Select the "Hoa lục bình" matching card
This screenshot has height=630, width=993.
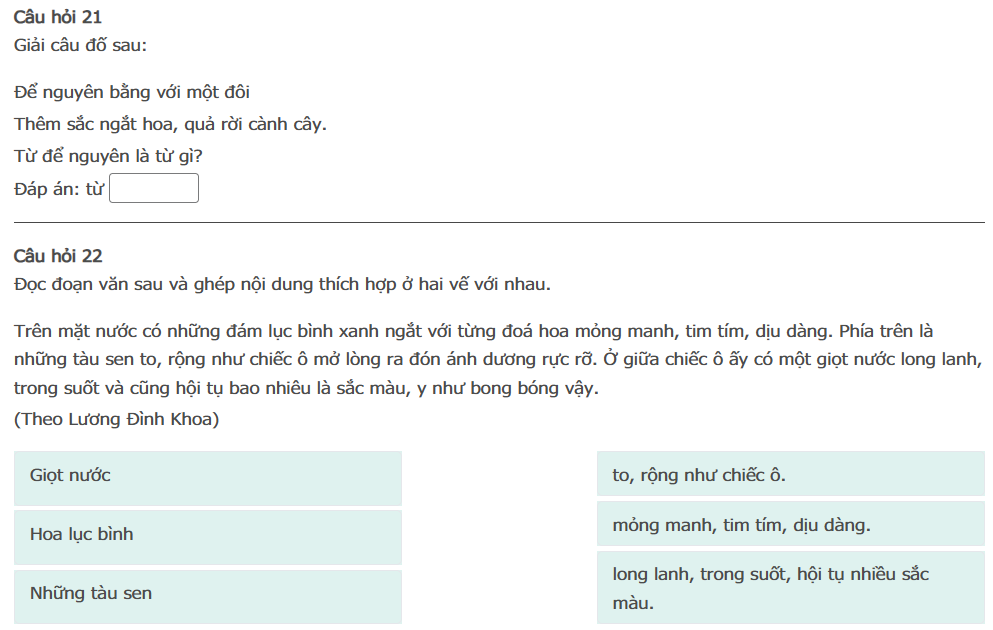(208, 535)
